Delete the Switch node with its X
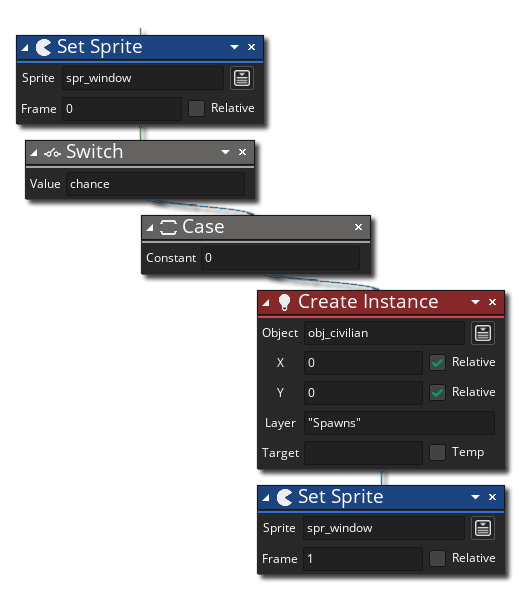Viewport: 532px width, 616px height. [x=242, y=152]
